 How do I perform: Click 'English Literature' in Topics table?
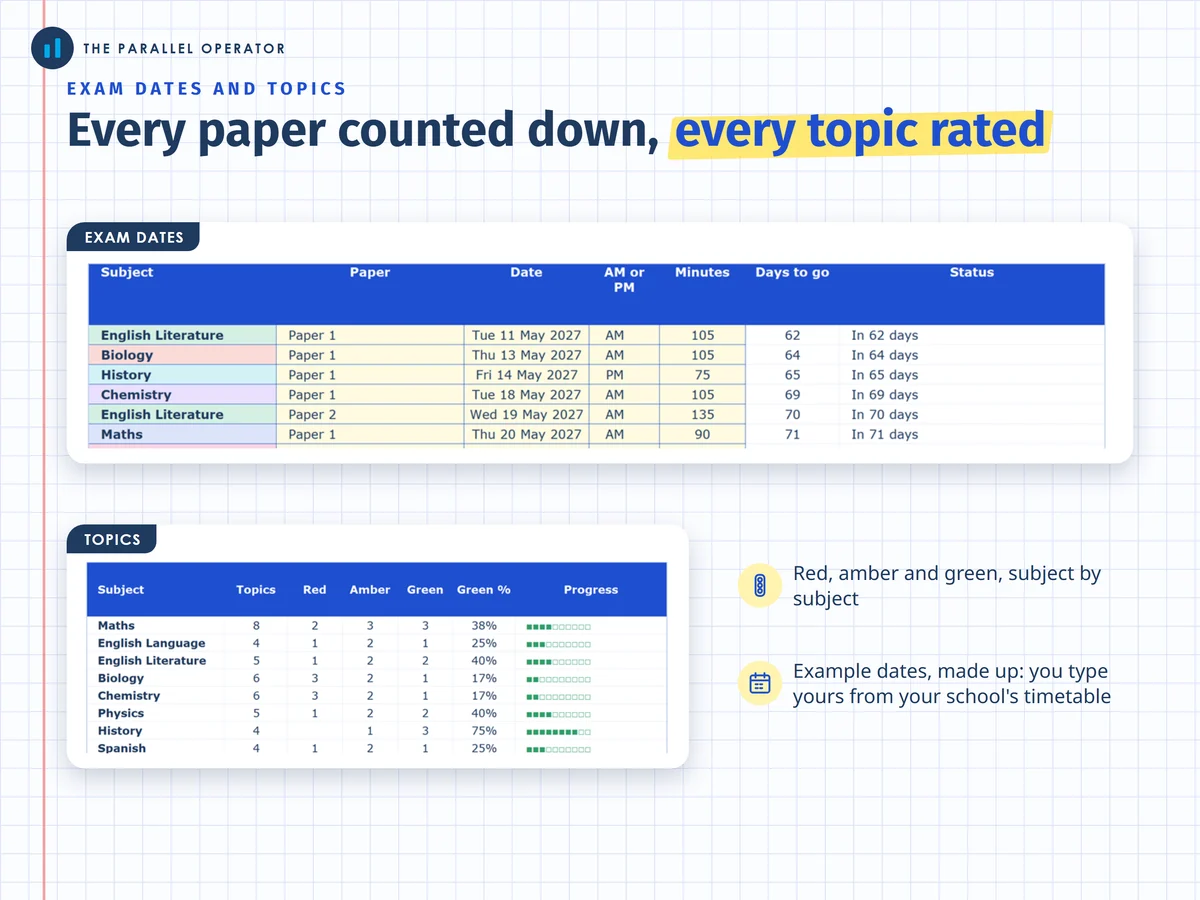[152, 661]
